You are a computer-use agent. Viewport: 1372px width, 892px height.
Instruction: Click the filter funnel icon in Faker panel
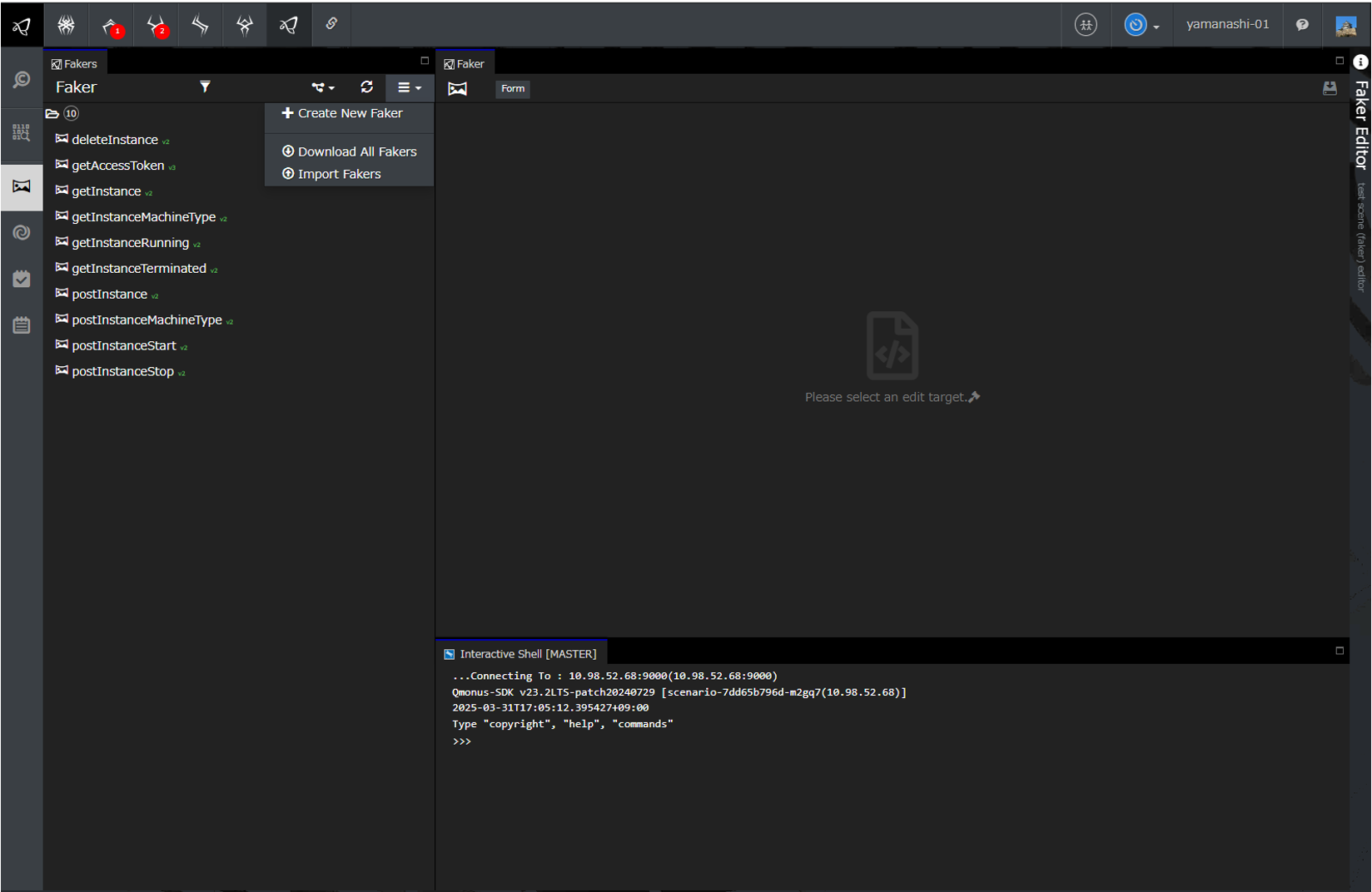click(x=205, y=87)
